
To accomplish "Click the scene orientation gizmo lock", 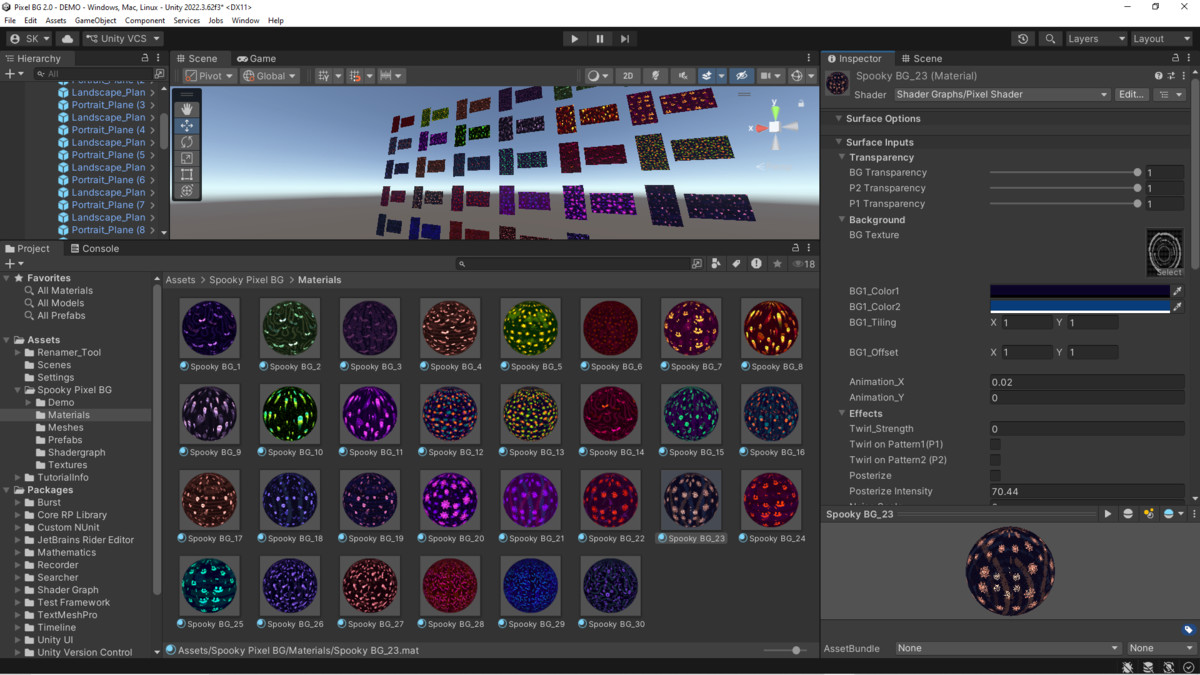I will click(801, 103).
